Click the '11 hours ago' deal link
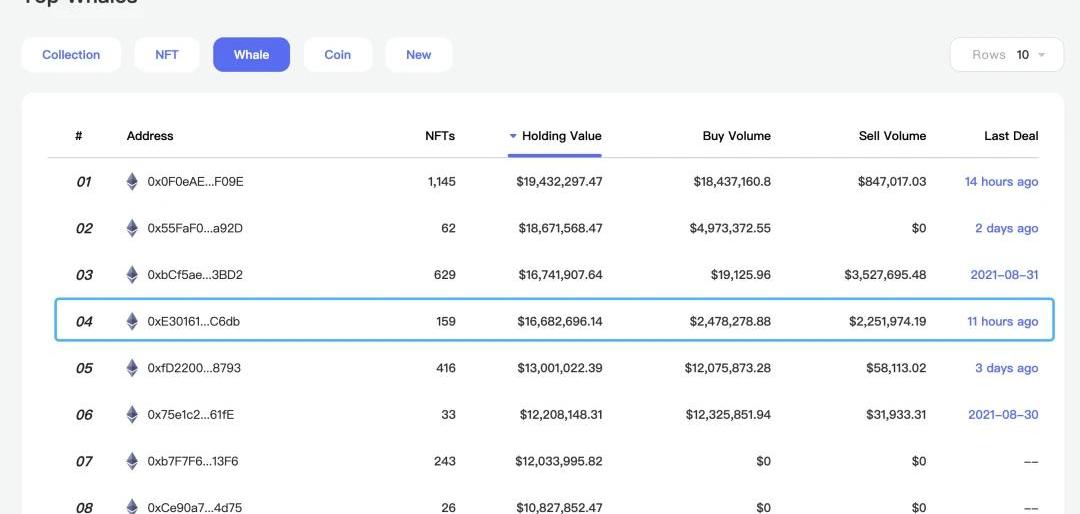The image size is (1080, 514). pos(1002,321)
